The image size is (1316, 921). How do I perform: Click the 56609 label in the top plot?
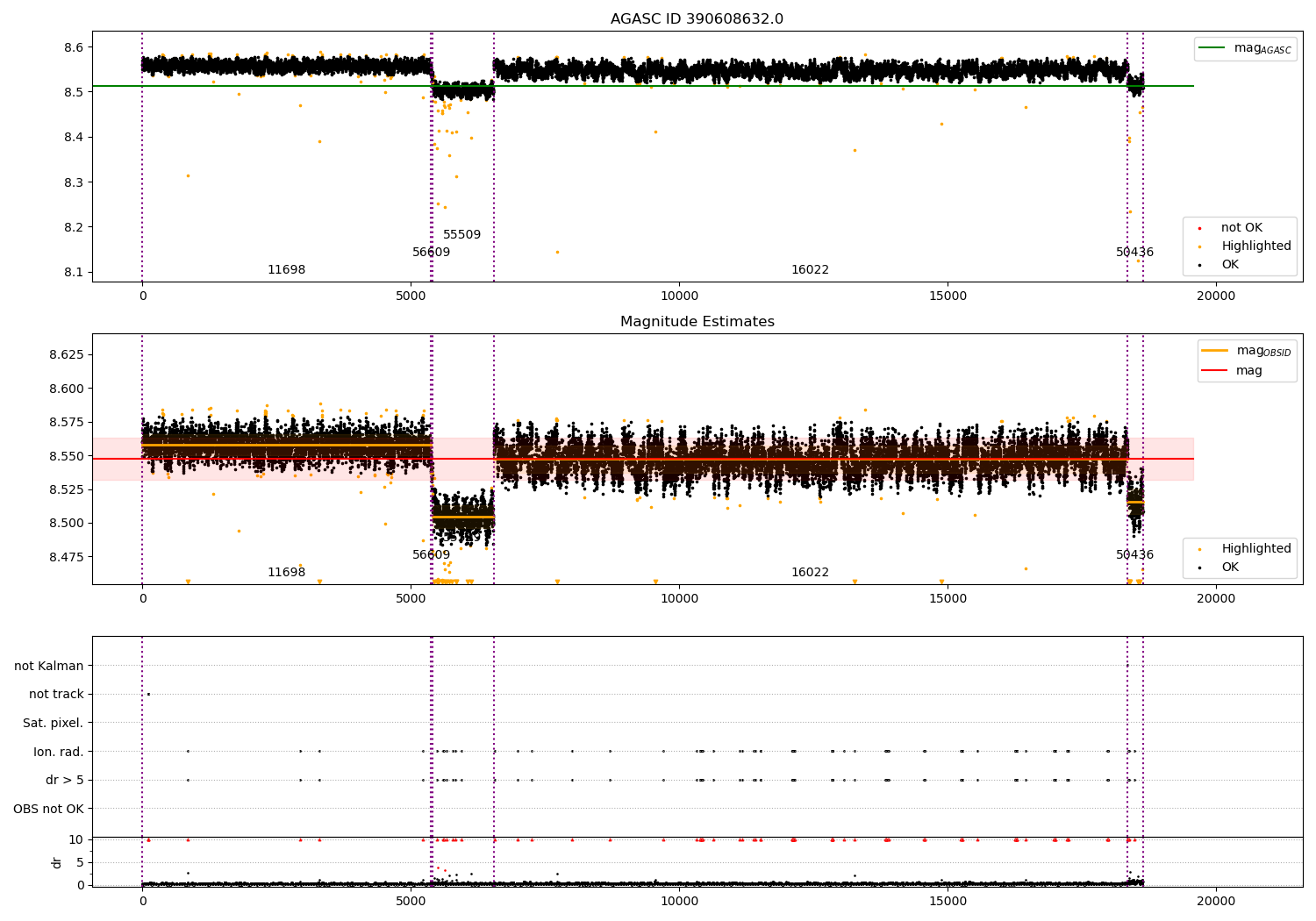coord(431,252)
